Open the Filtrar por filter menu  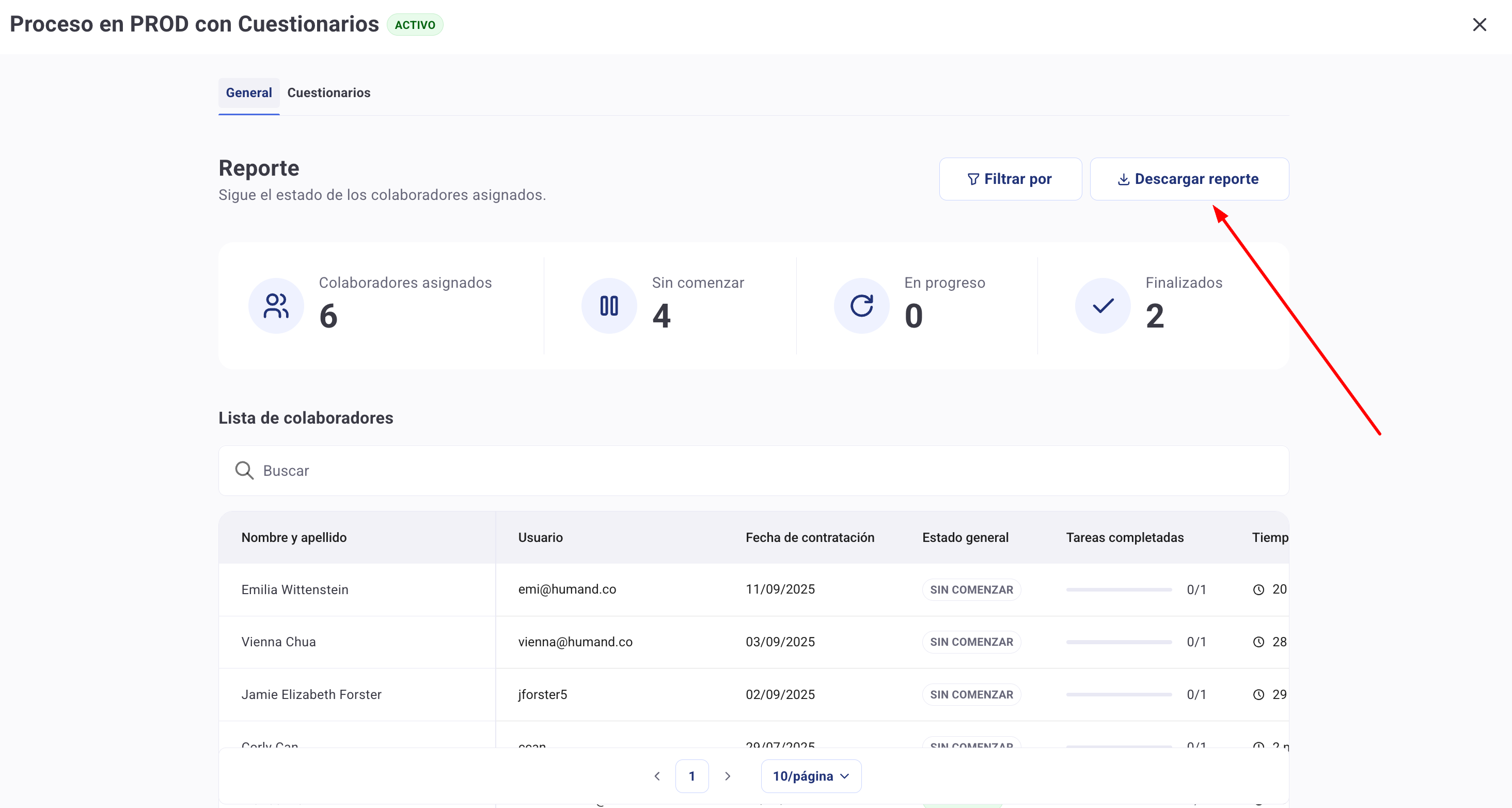(x=1010, y=179)
